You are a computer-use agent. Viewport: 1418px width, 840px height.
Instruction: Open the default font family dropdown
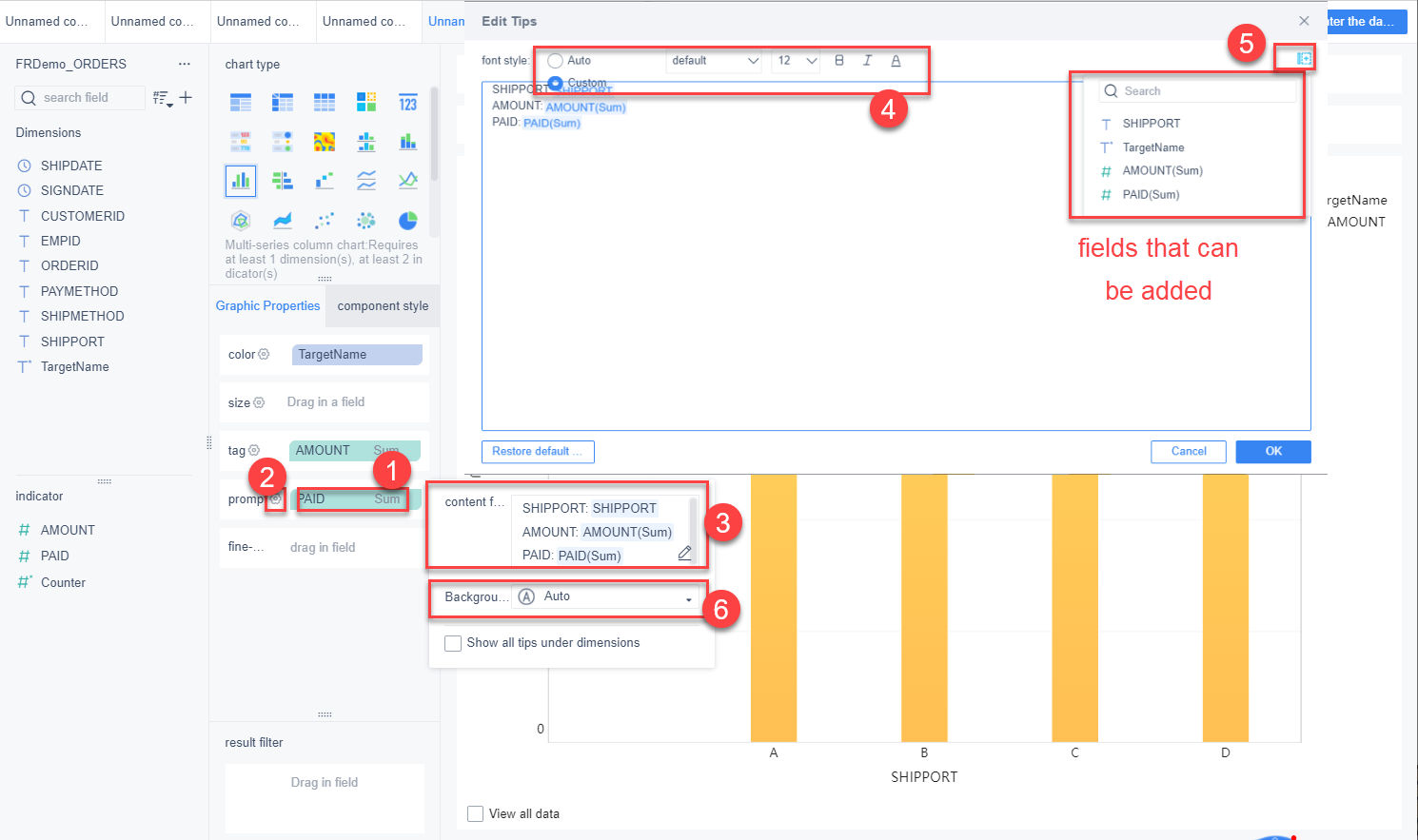tap(715, 60)
